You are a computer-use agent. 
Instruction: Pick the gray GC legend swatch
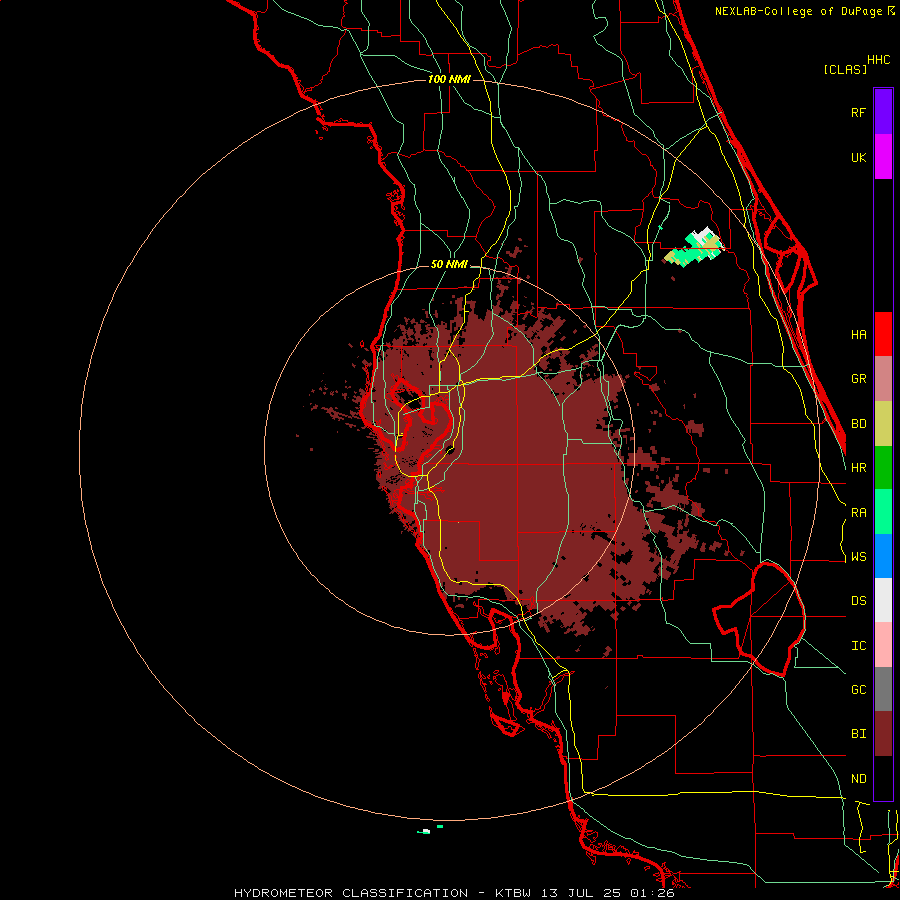(x=883, y=689)
